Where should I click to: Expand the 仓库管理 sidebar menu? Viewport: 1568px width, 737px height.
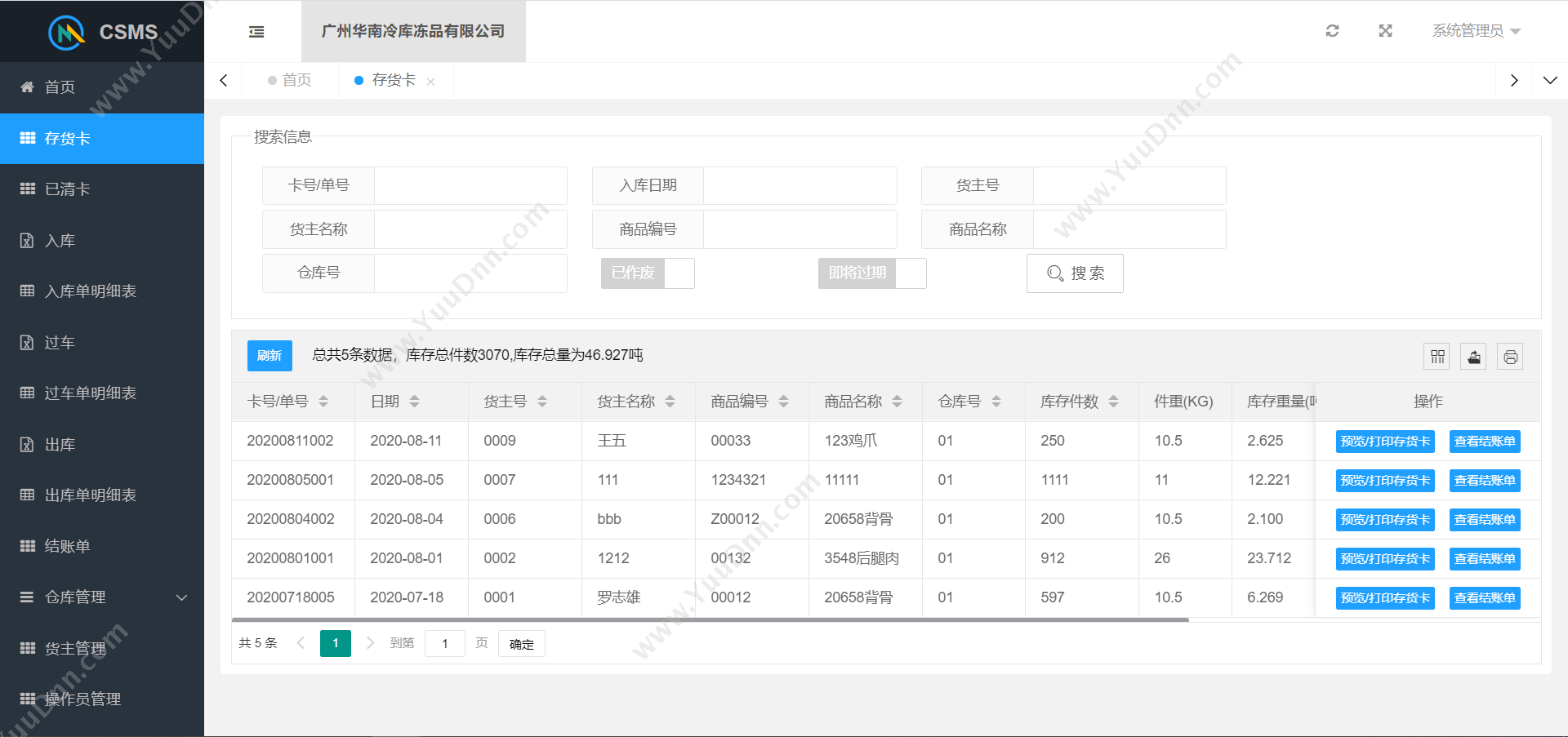pos(102,597)
